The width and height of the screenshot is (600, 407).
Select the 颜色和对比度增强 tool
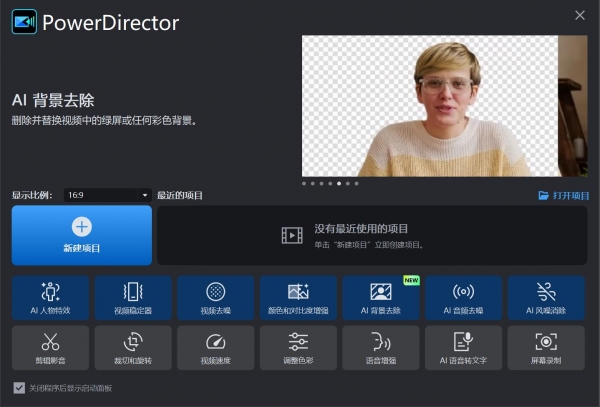(298, 298)
